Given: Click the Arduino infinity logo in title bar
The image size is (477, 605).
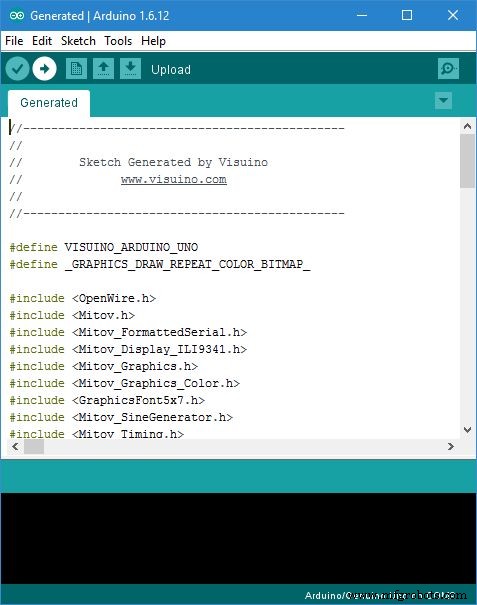Looking at the screenshot, I should click(17, 15).
